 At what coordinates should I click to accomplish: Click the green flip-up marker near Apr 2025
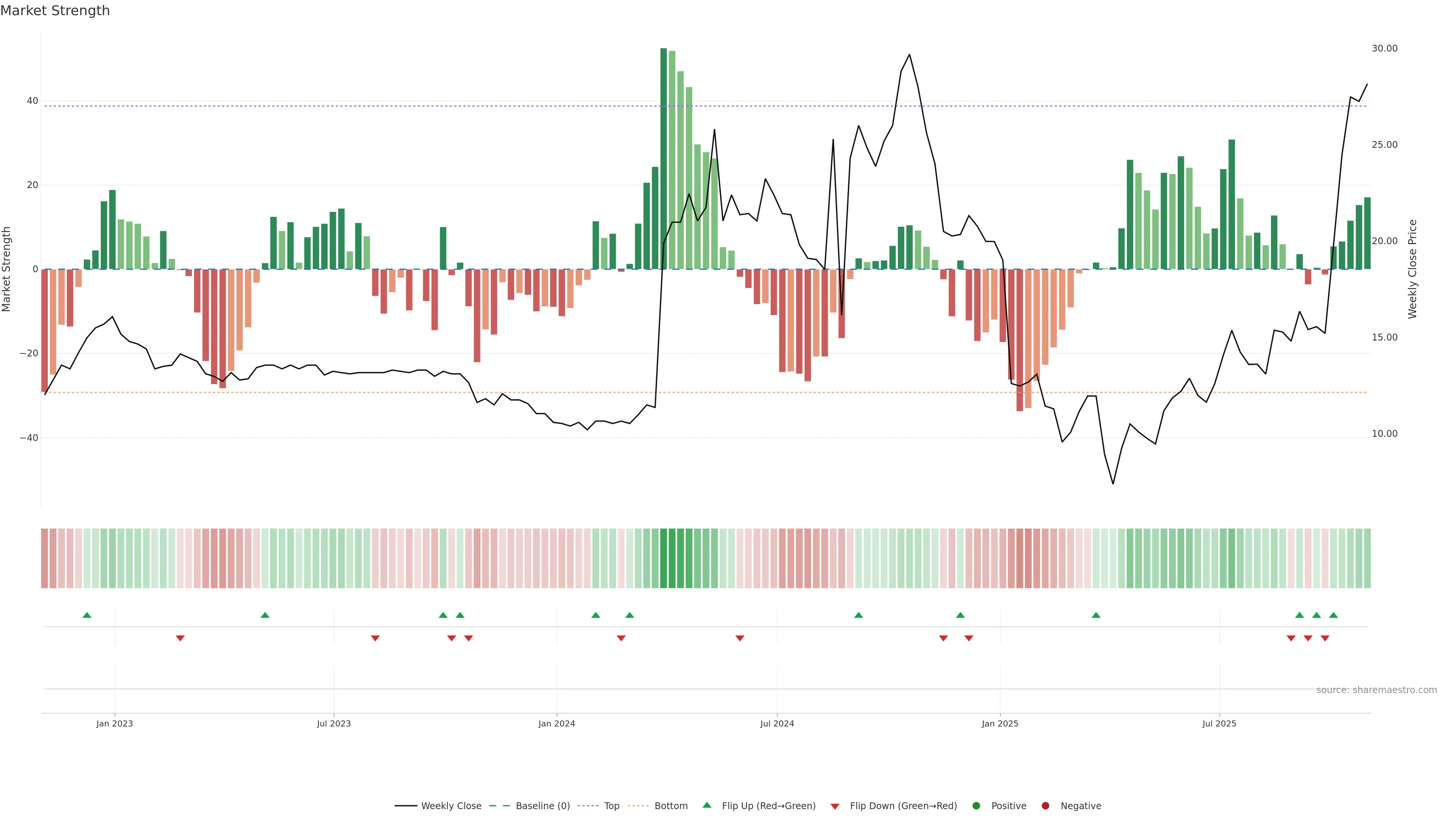(1096, 615)
